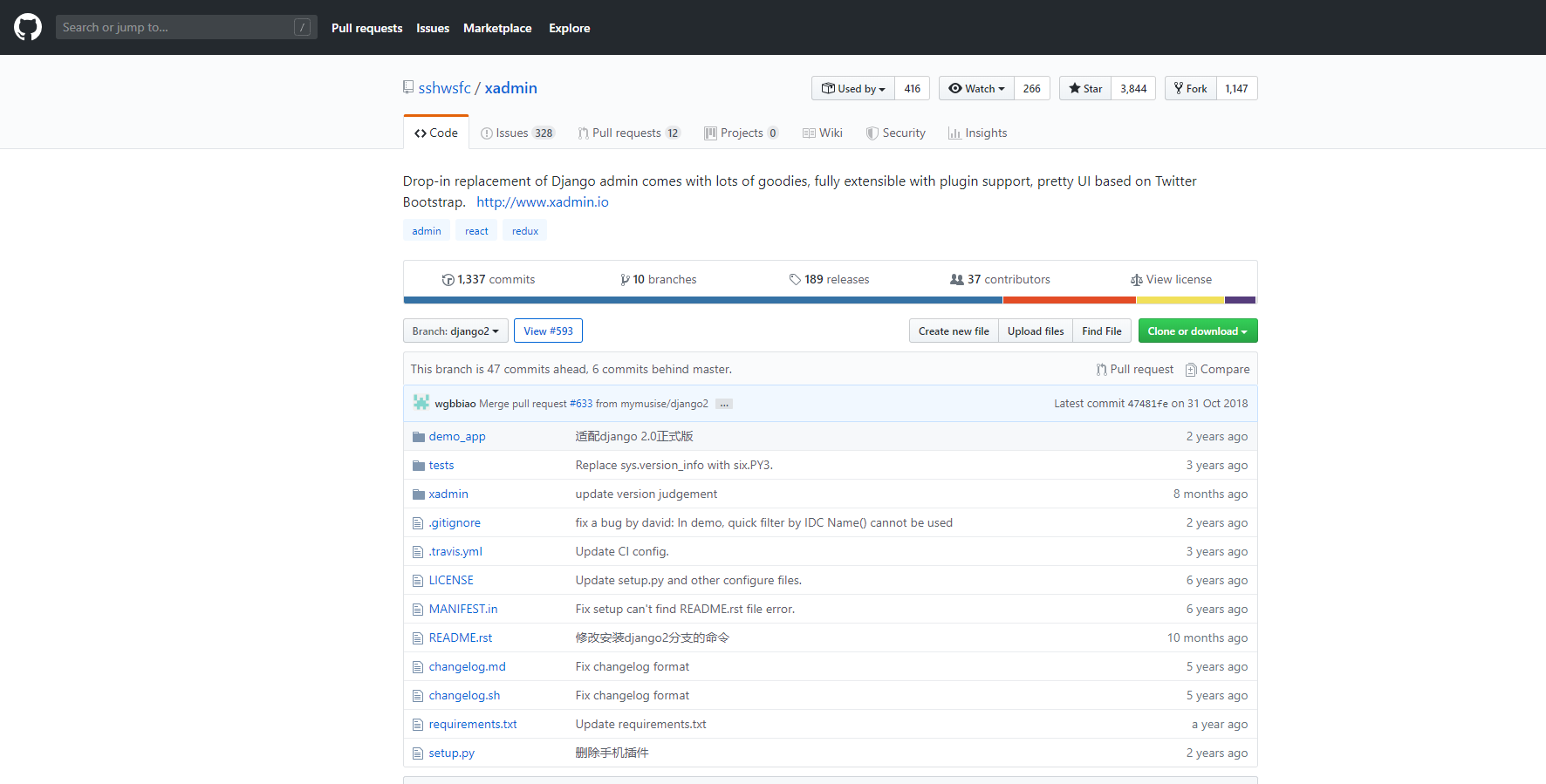The height and width of the screenshot is (784, 1546).
Task: Click the setup.py file icon
Action: (x=418, y=753)
